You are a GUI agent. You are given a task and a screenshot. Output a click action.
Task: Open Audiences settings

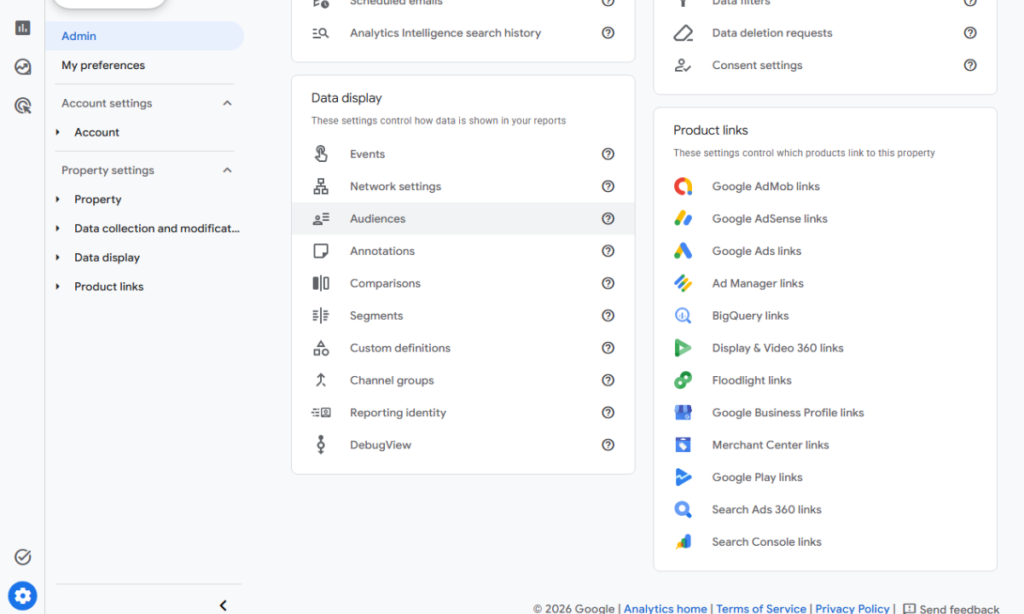[463, 219]
